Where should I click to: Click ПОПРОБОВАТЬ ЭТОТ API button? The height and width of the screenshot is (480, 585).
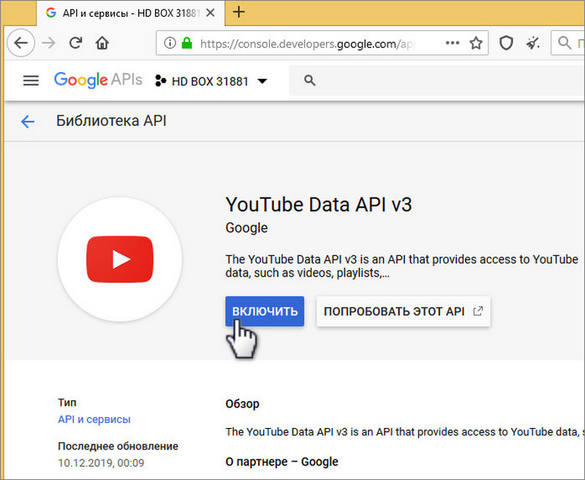point(403,311)
